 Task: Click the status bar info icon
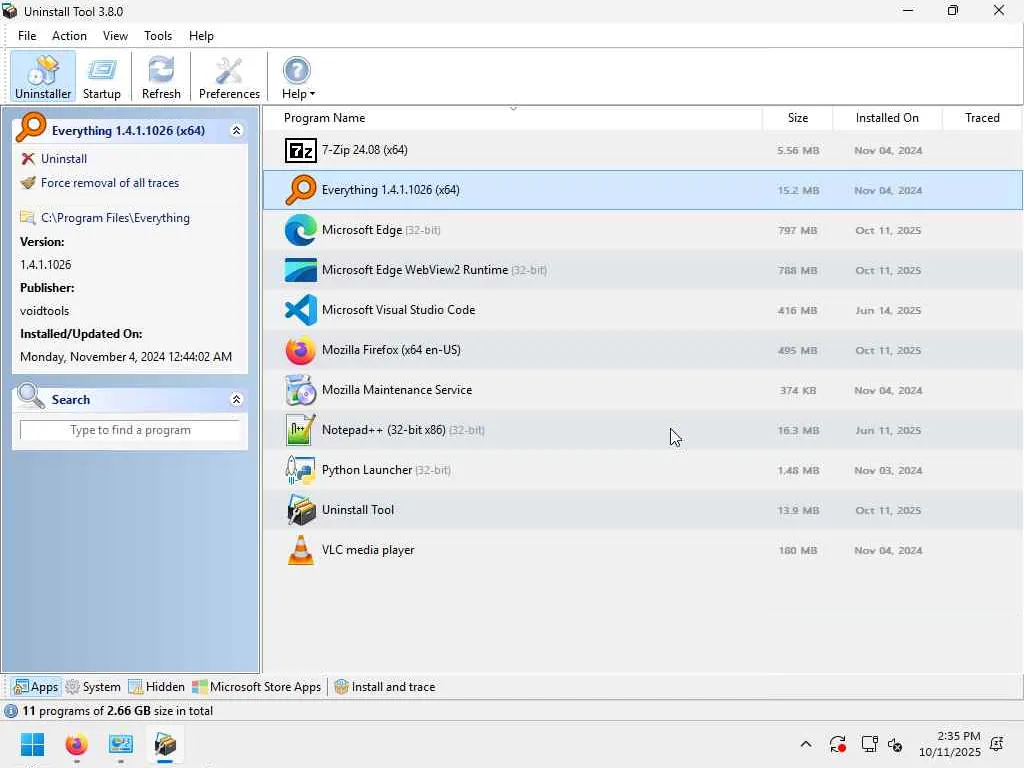[11, 711]
